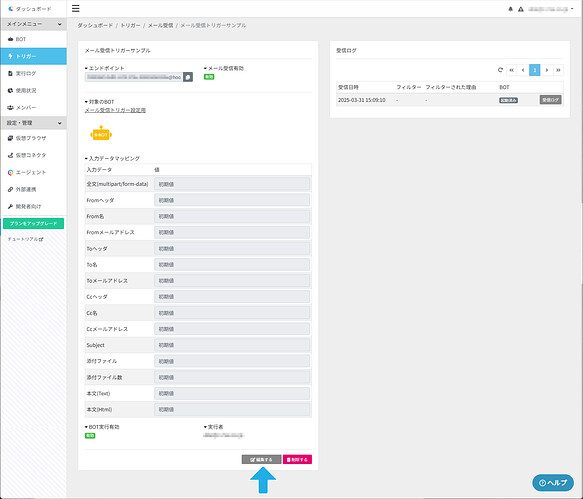The height and width of the screenshot is (499, 583).
Task: Click the pink 削除する button
Action: (297, 460)
